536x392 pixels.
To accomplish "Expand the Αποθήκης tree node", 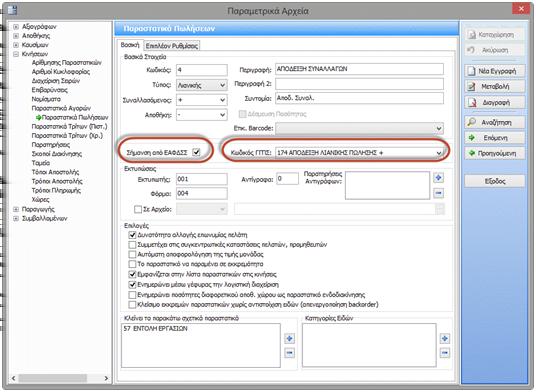I will pos(16,36).
